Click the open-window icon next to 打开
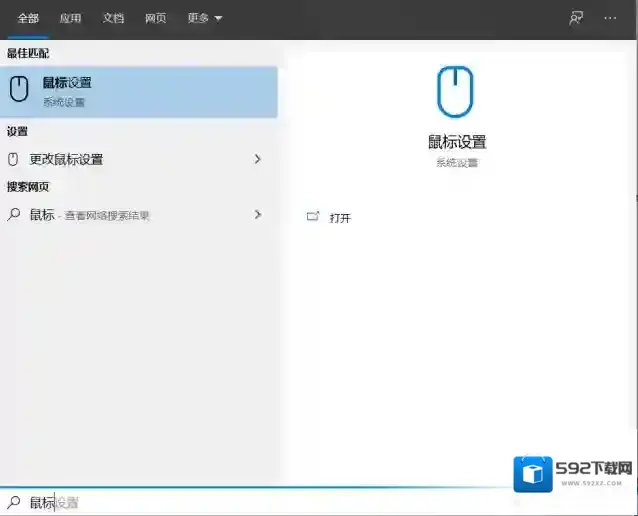The height and width of the screenshot is (516, 638). click(313, 217)
